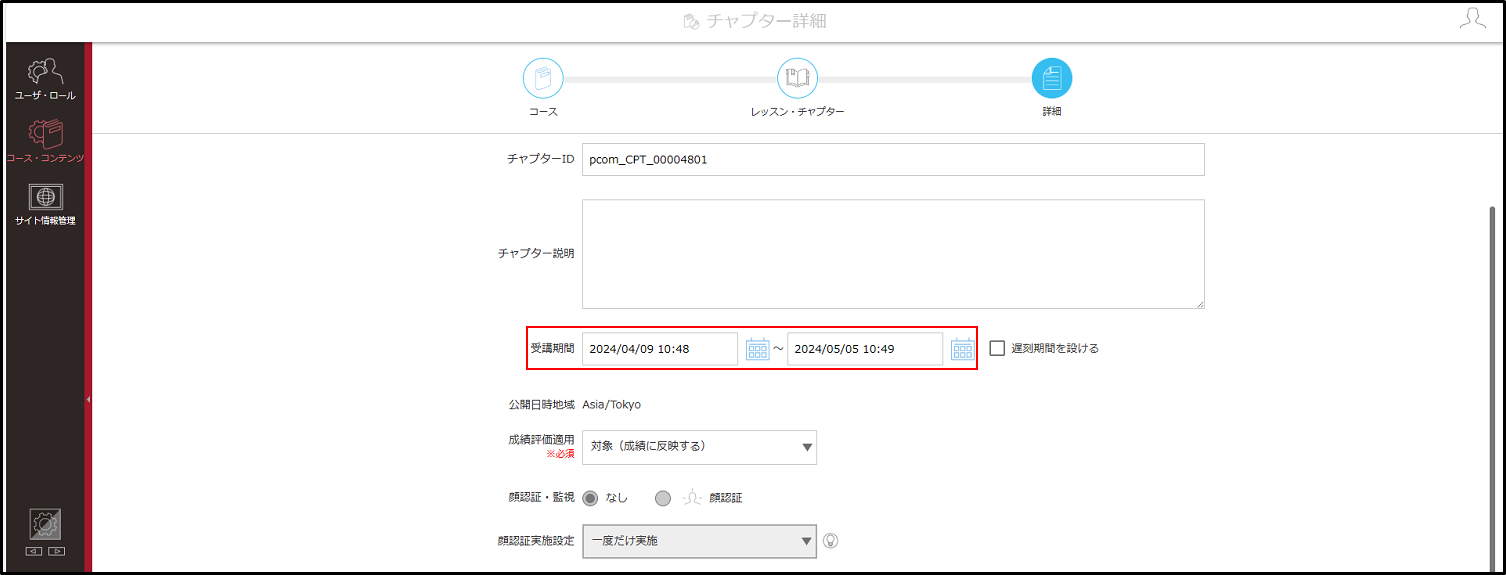Open calendar picker for end date
This screenshot has width=1506, height=575.
point(963,348)
